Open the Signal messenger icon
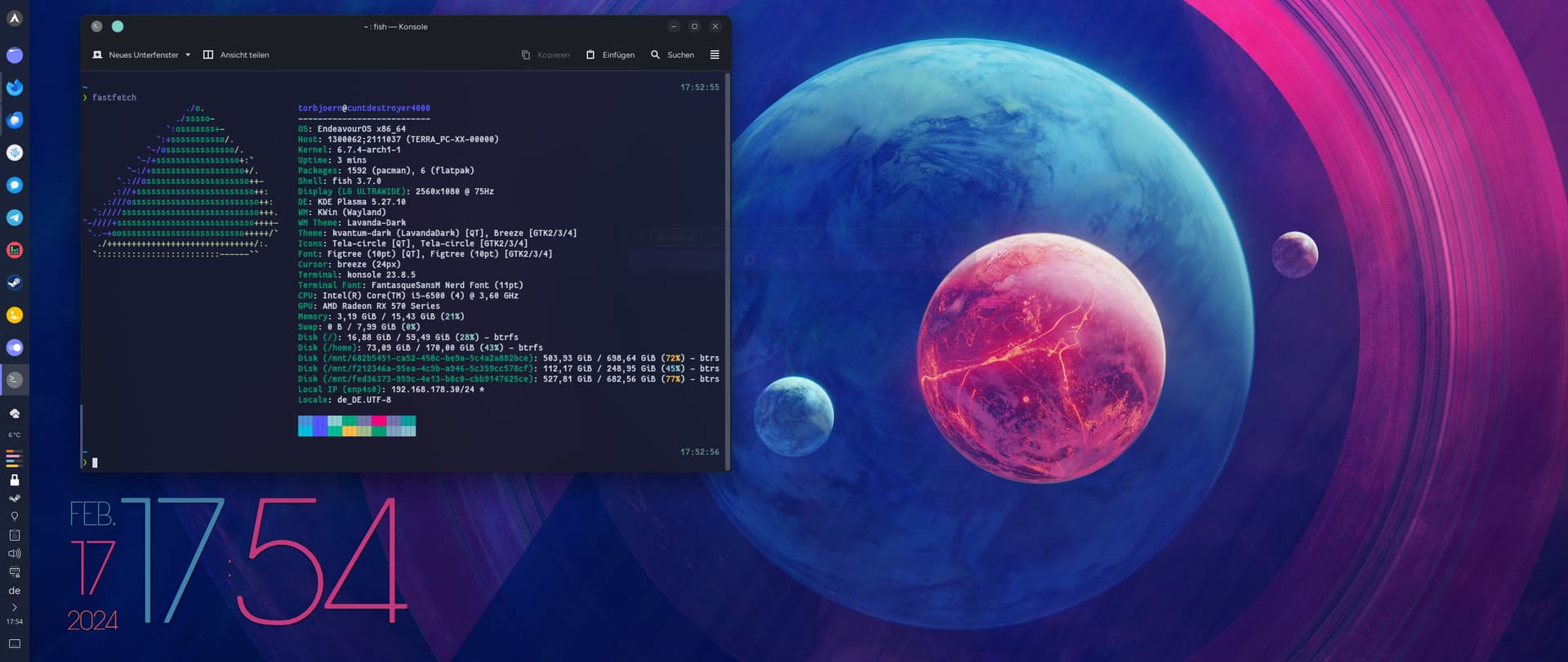 [x=15, y=185]
